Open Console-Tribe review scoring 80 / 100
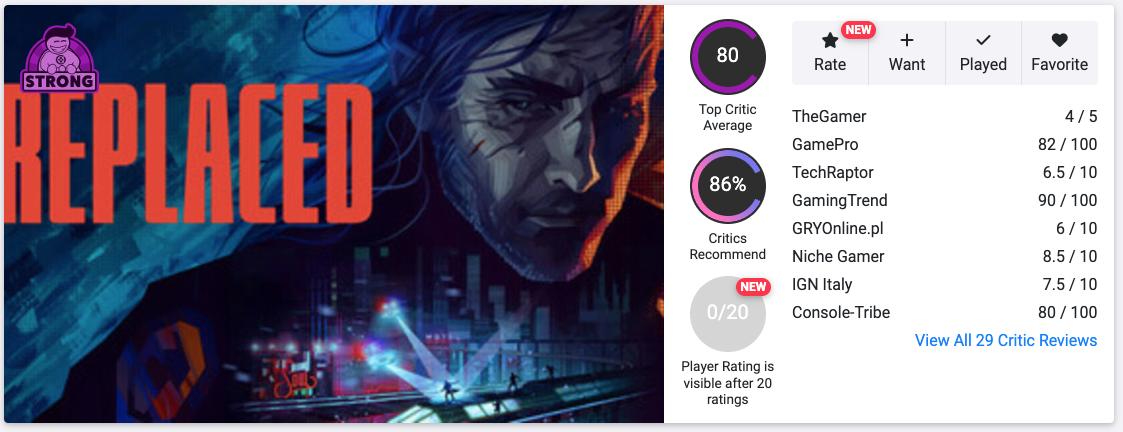 click(x=945, y=312)
